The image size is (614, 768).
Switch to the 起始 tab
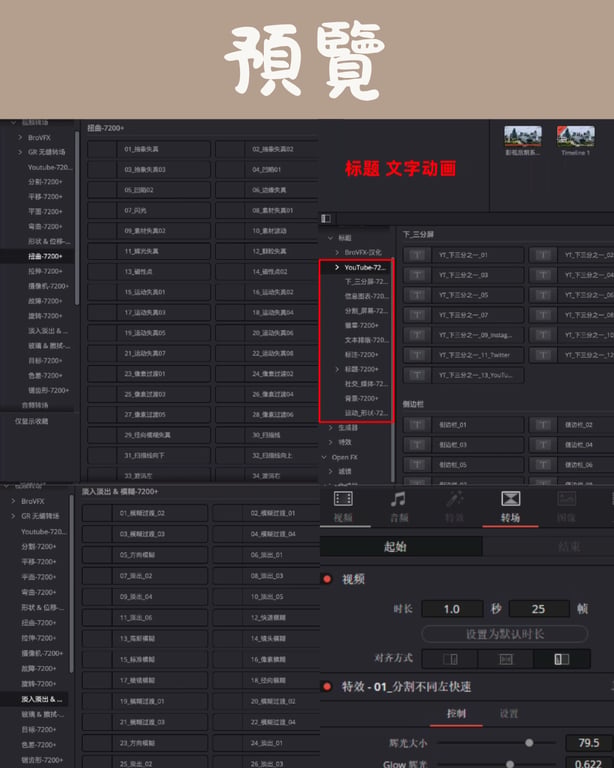[x=401, y=546]
